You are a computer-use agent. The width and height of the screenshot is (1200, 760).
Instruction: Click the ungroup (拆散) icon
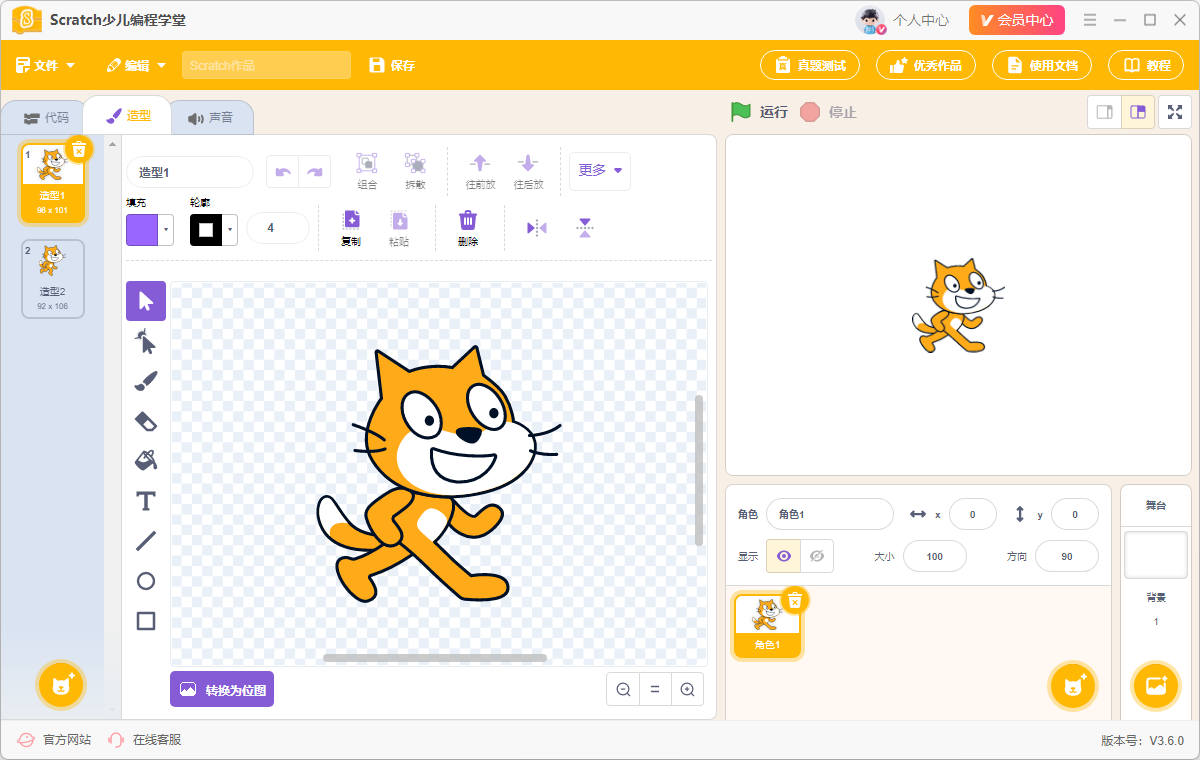(x=415, y=171)
